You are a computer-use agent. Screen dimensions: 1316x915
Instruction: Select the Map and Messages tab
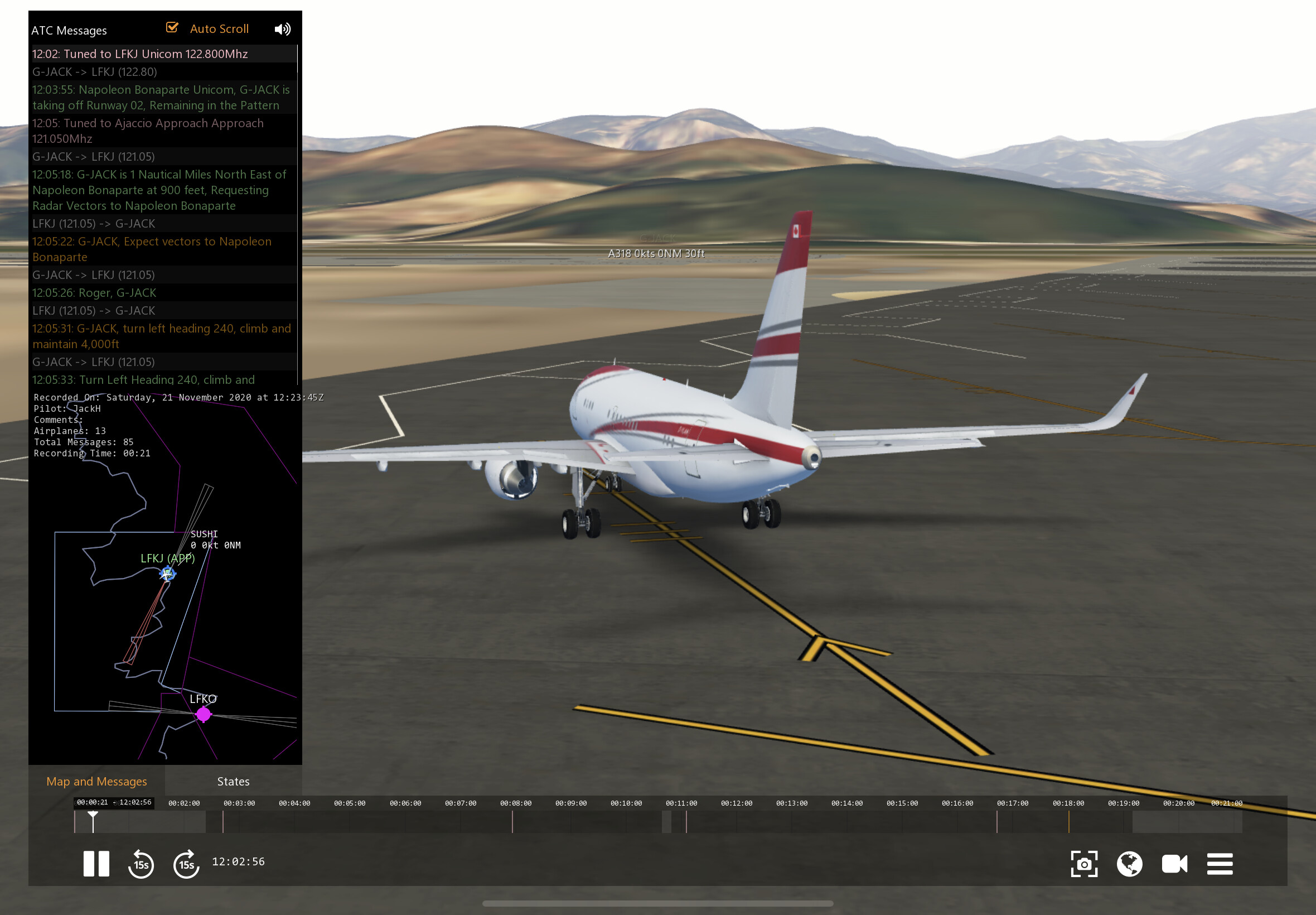[96, 781]
